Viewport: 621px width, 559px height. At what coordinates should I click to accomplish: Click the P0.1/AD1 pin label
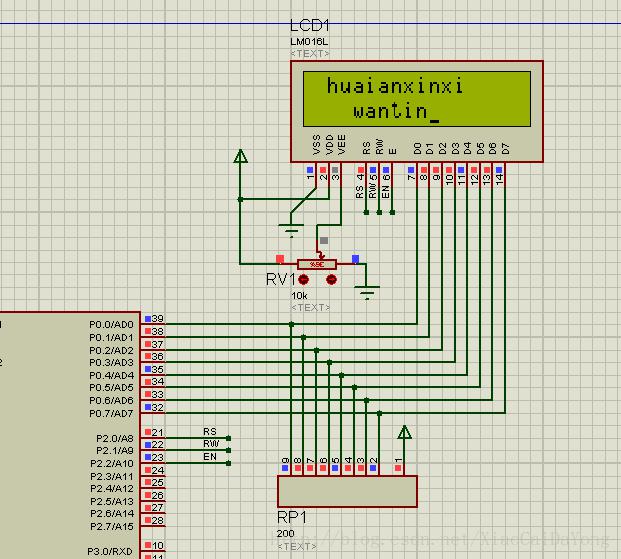tap(111, 338)
